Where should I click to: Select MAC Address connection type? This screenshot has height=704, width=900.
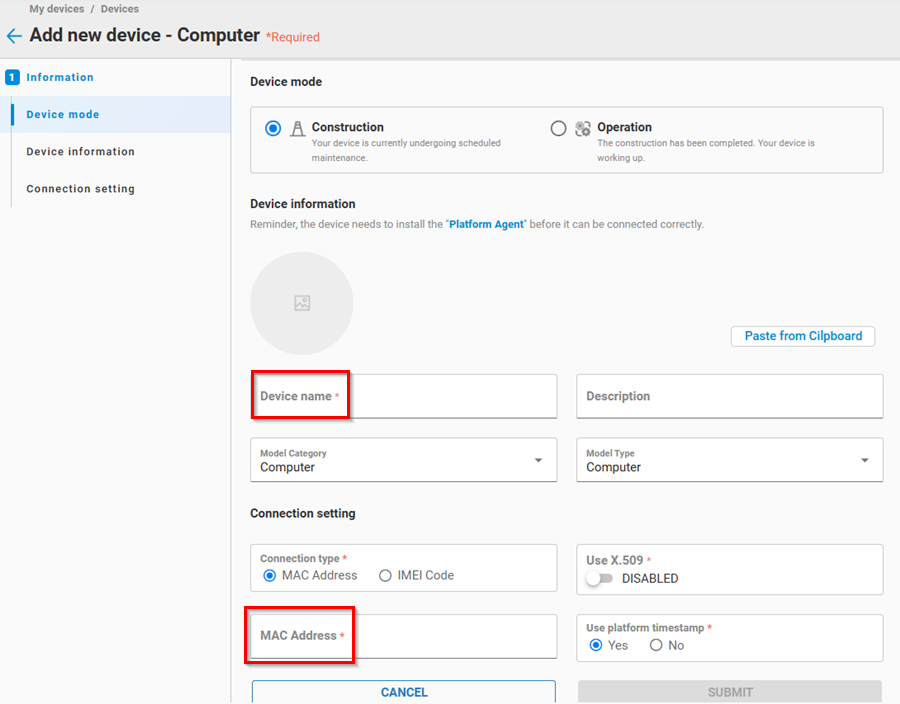click(269, 576)
